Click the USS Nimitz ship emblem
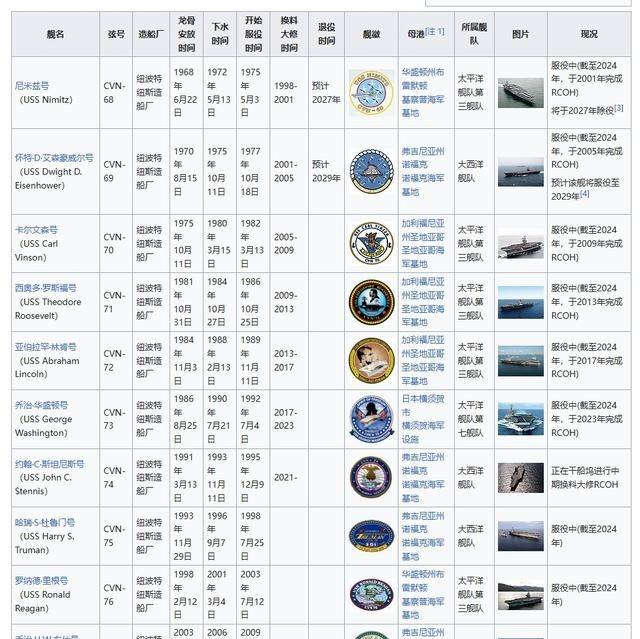The image size is (640, 639). (371, 93)
